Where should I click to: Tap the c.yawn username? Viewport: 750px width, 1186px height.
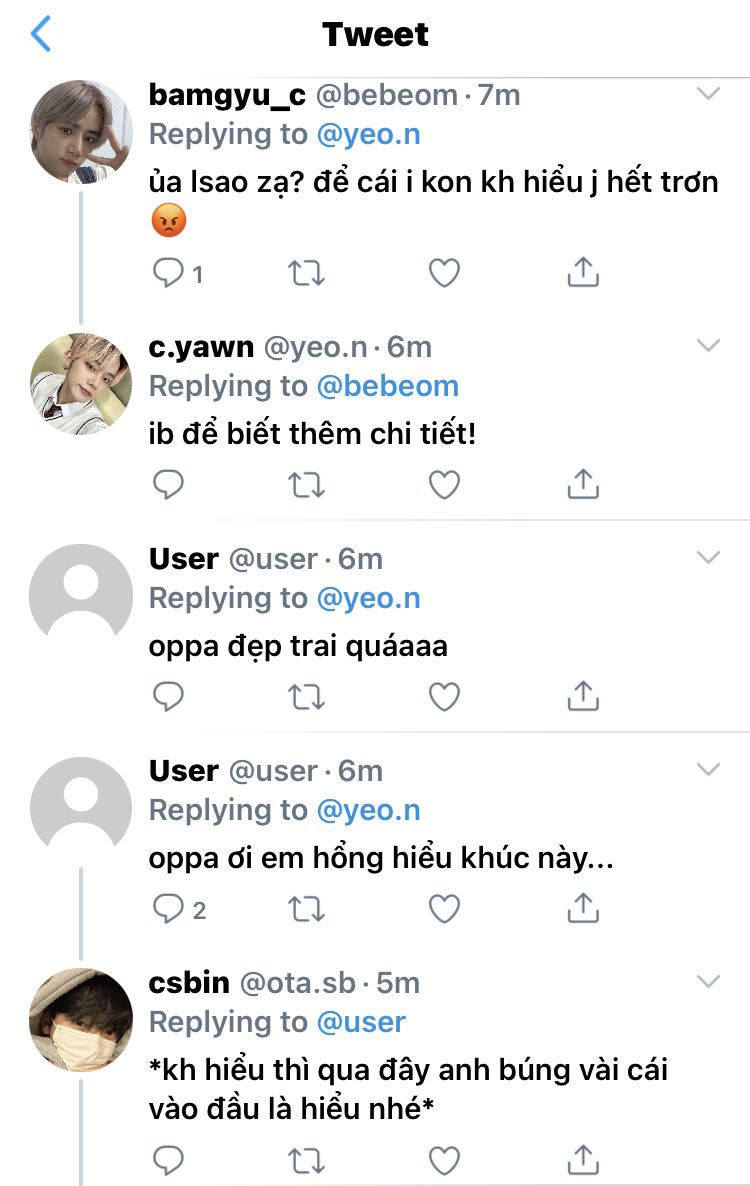[x=201, y=347]
